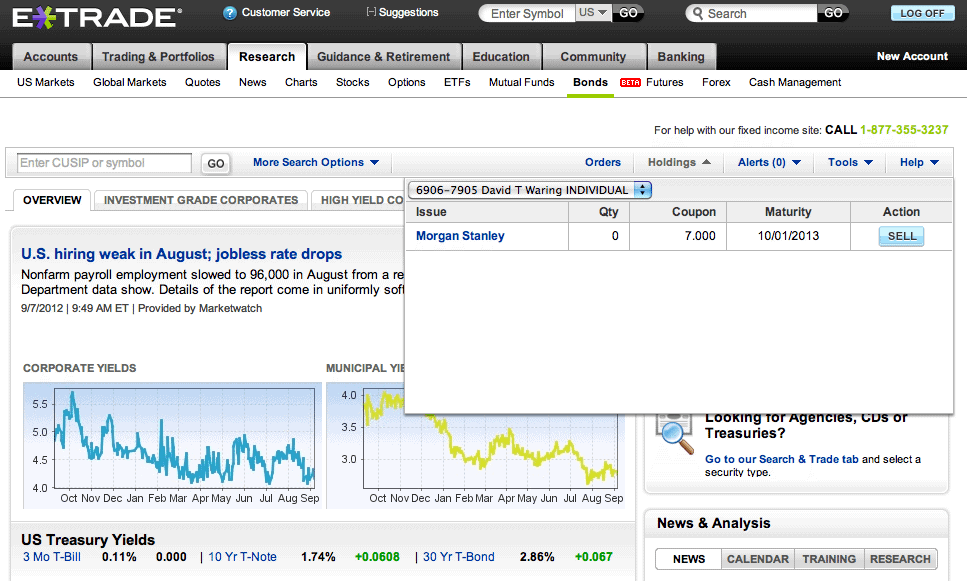This screenshot has width=967, height=581.
Task: Open the Forex submenu item
Action: pyautogui.click(x=716, y=83)
